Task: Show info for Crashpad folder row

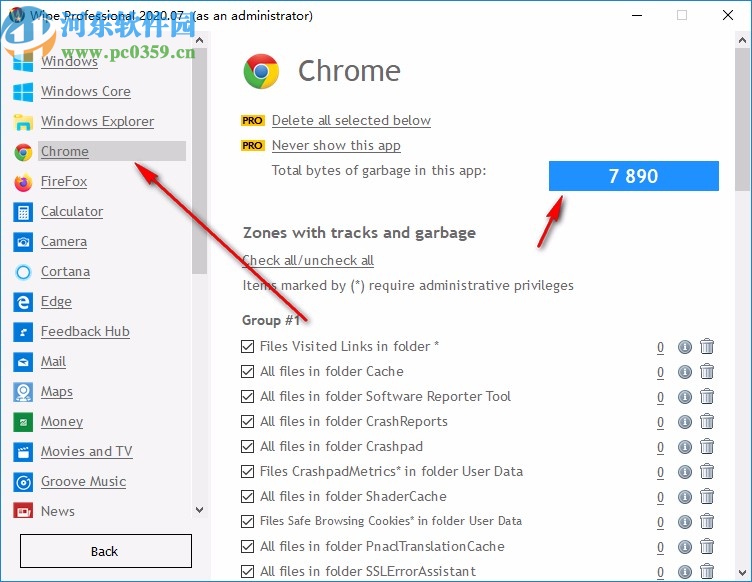Action: tap(685, 447)
